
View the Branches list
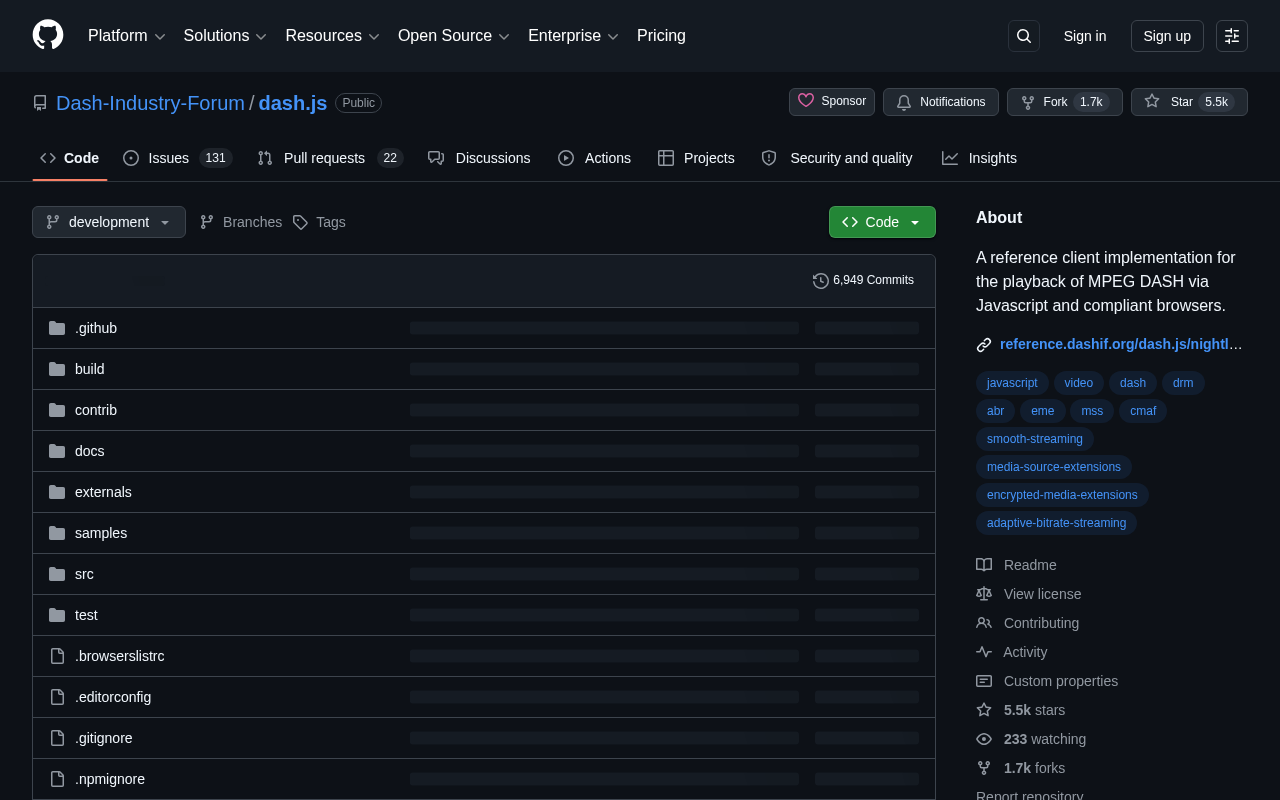pos(241,222)
